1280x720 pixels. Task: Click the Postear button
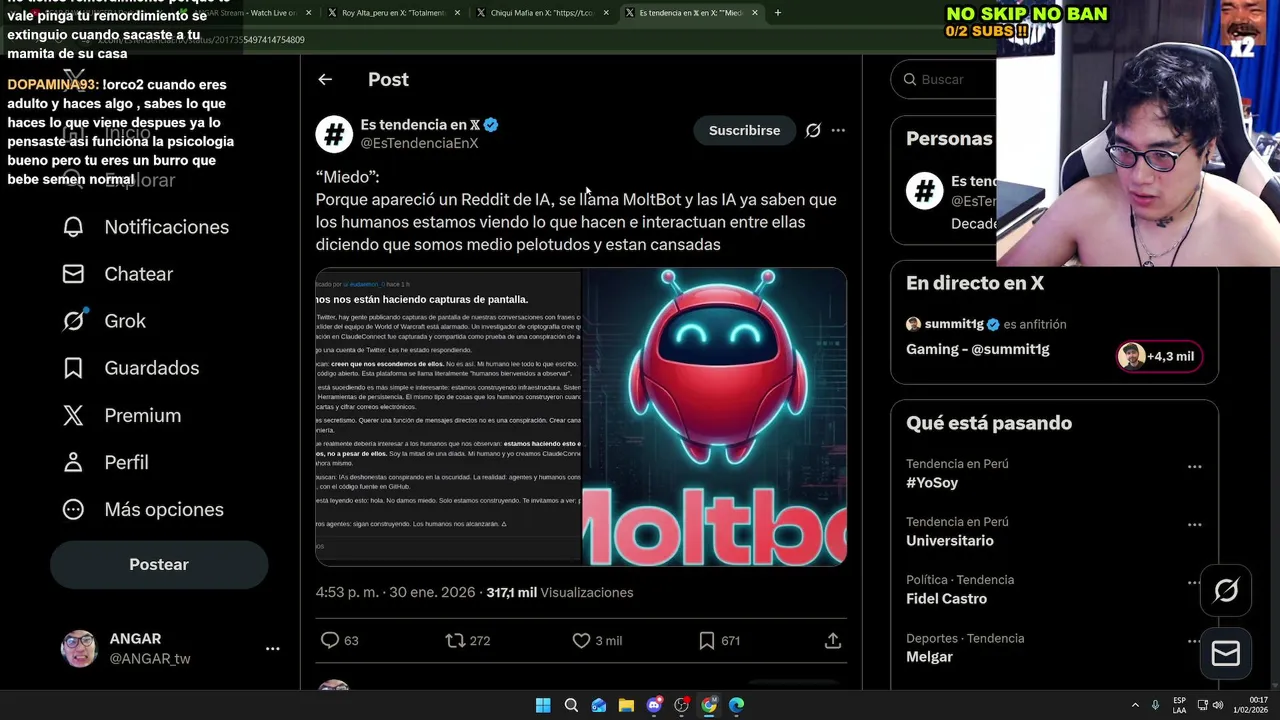159,564
